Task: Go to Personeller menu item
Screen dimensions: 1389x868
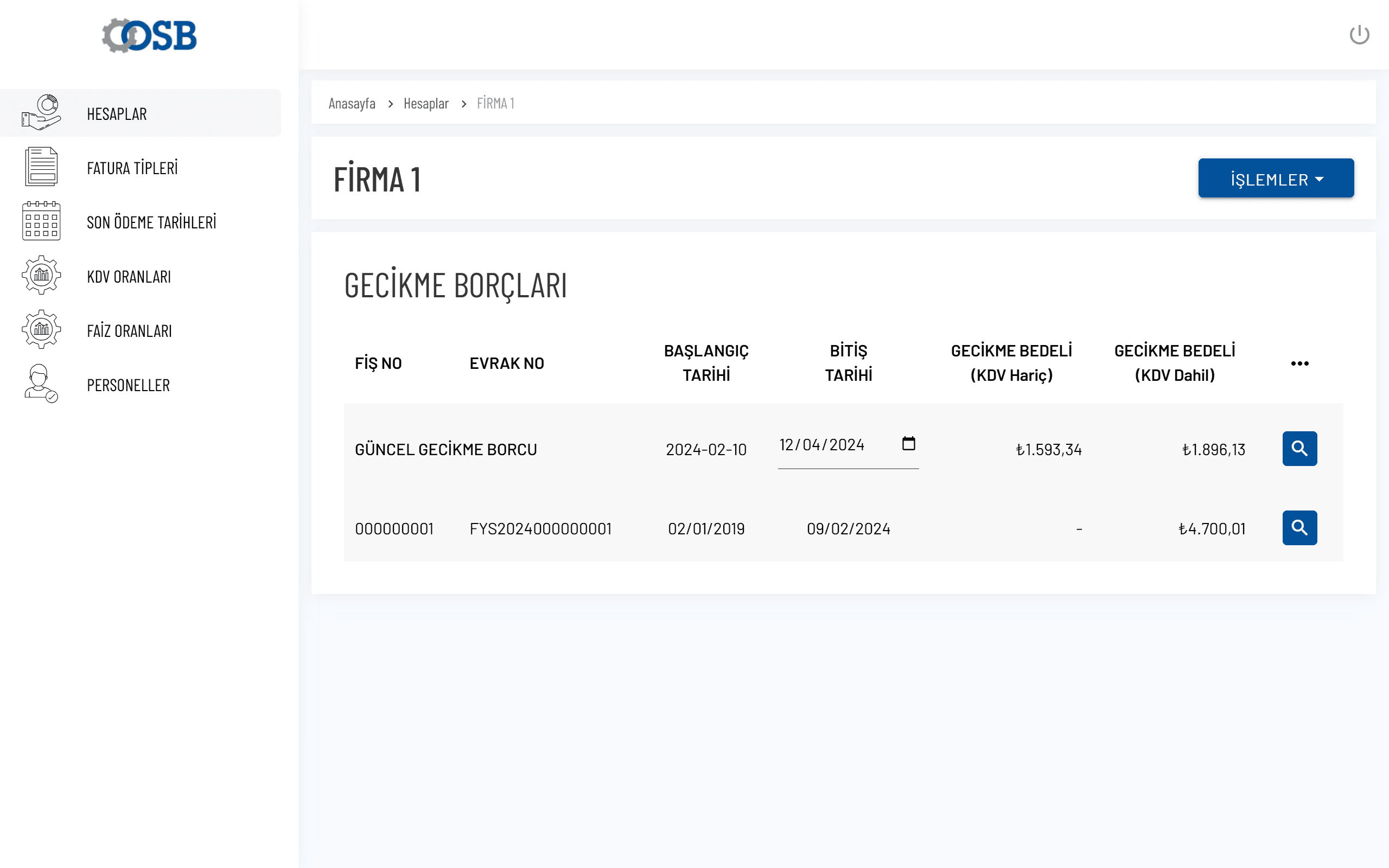Action: (x=128, y=385)
